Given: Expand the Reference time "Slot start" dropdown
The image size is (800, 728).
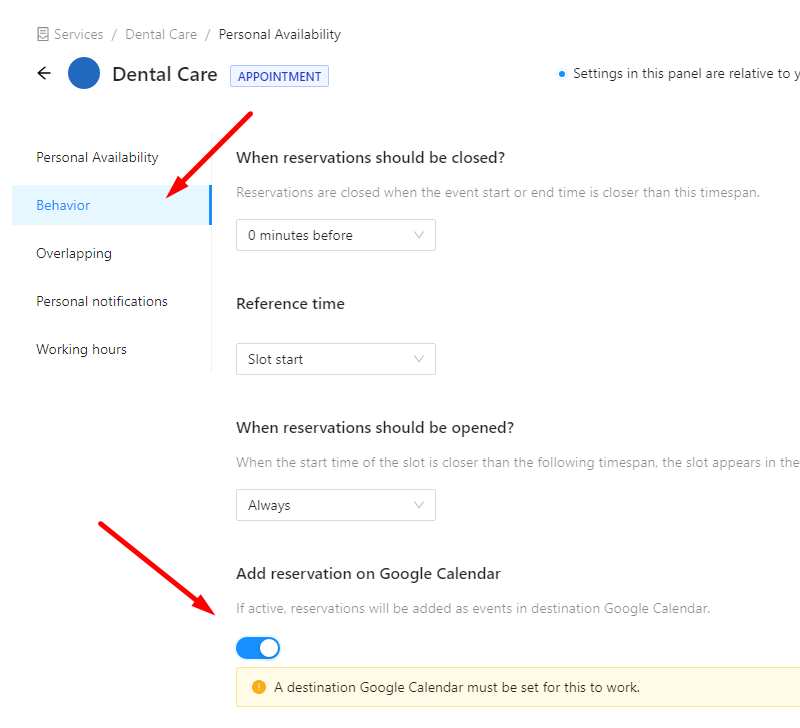Looking at the screenshot, I should coord(335,359).
